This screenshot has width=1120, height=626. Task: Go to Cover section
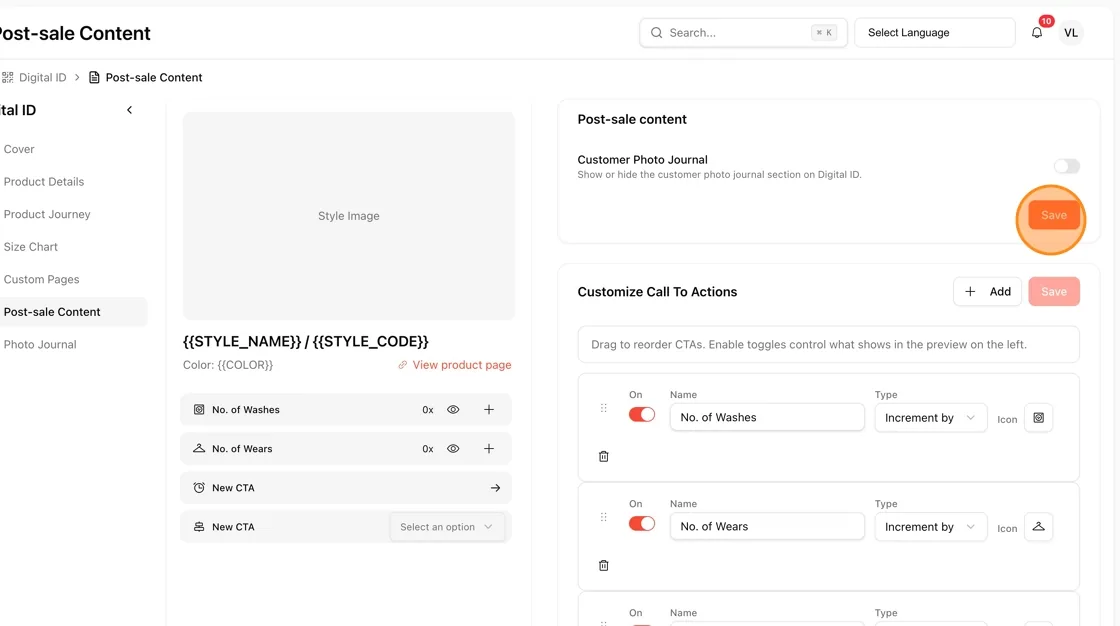19,149
